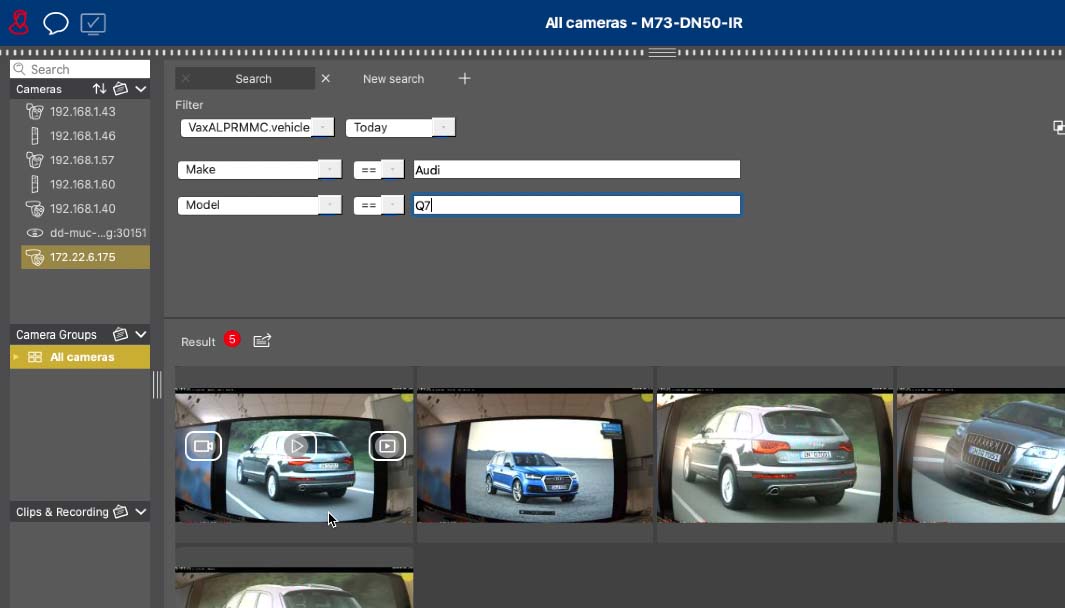Export results with the share icon
This screenshot has width=1065, height=608.
(x=262, y=340)
